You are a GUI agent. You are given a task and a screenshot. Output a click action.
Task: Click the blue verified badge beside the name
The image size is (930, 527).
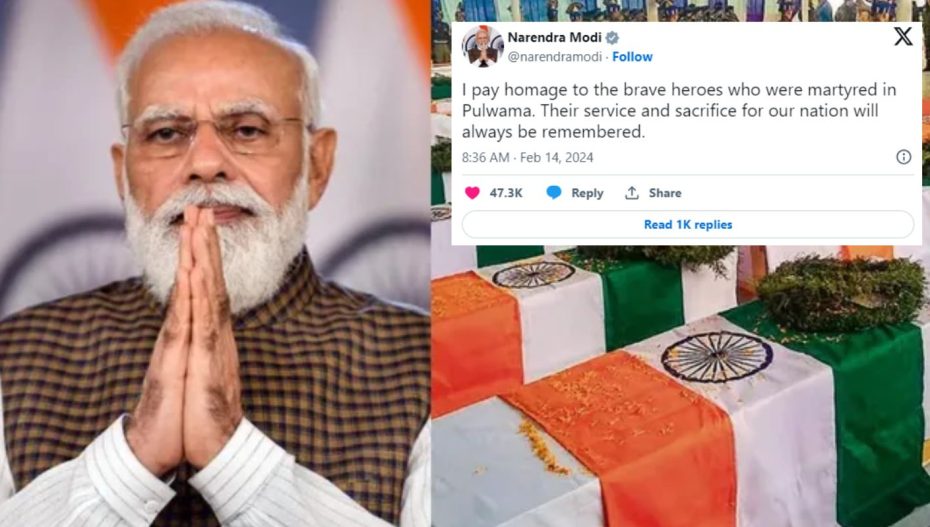pyautogui.click(x=613, y=38)
